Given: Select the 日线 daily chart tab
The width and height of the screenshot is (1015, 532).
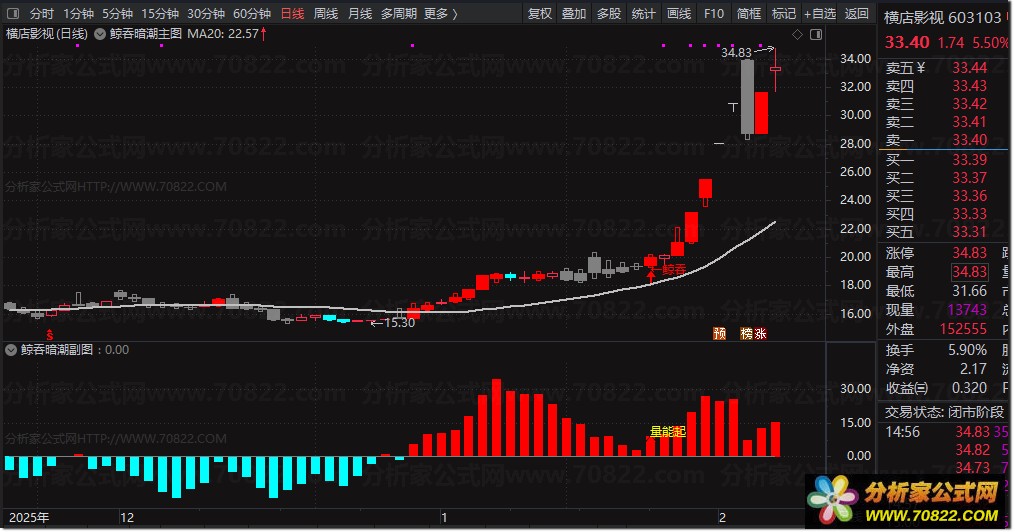Looking at the screenshot, I should pyautogui.click(x=293, y=13).
